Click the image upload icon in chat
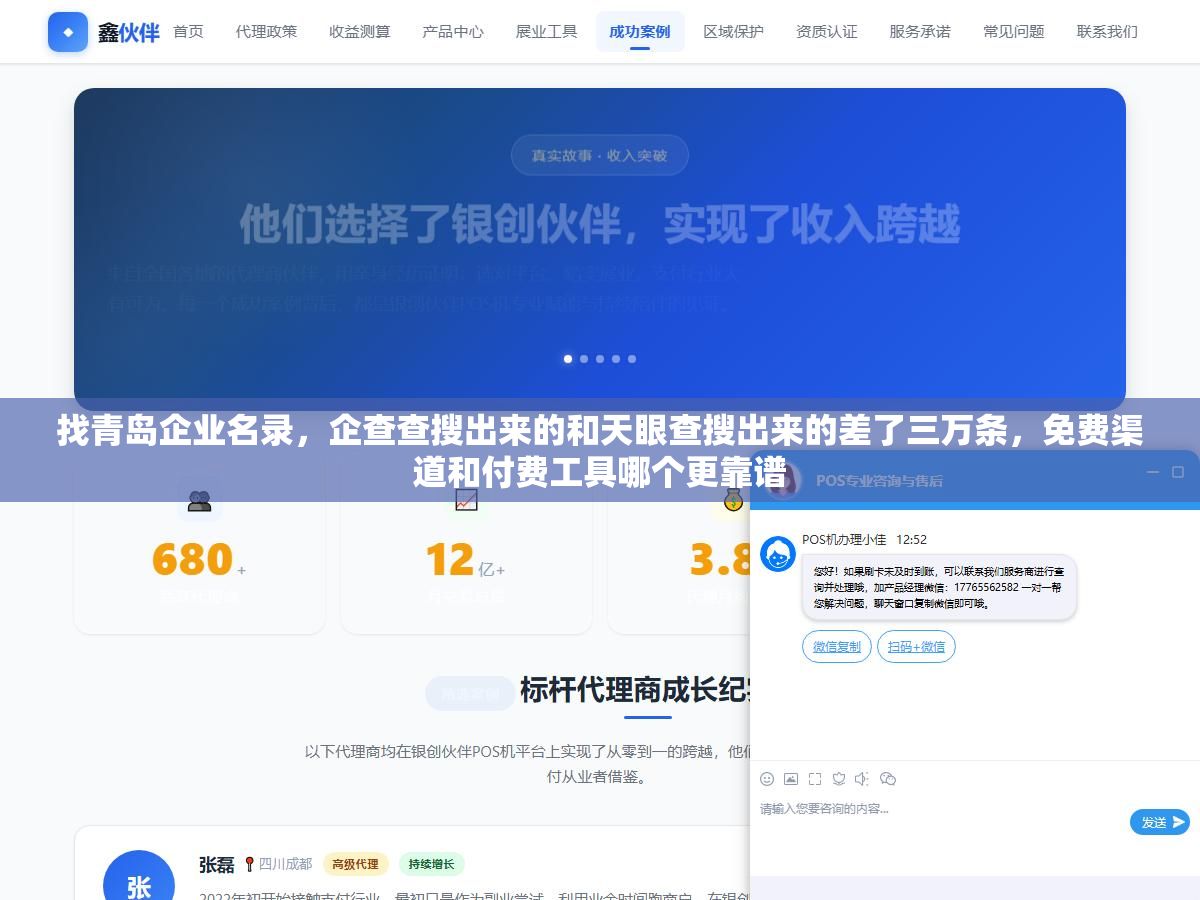The height and width of the screenshot is (900, 1200). point(791,779)
